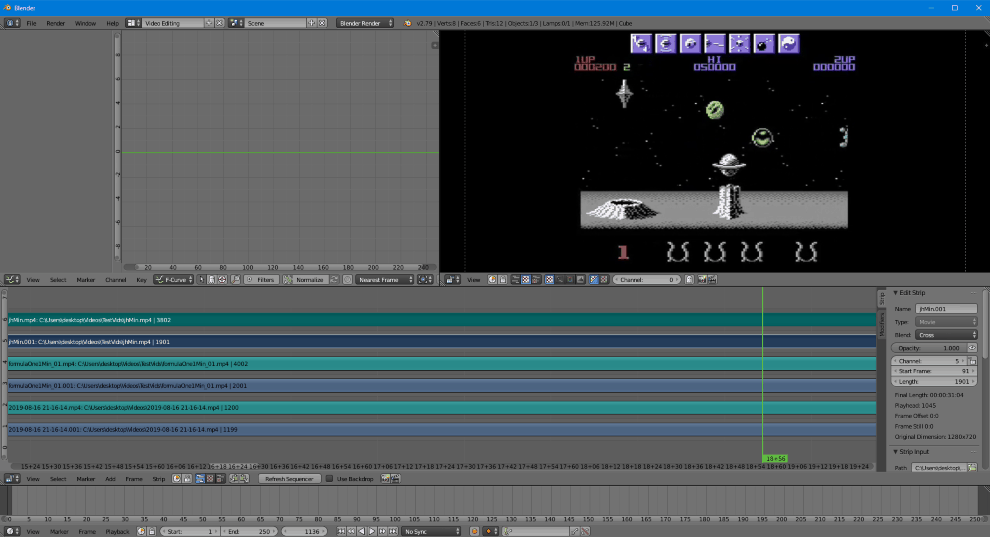The height and width of the screenshot is (537, 990).
Task: Open the File menu
Action: 31,23
